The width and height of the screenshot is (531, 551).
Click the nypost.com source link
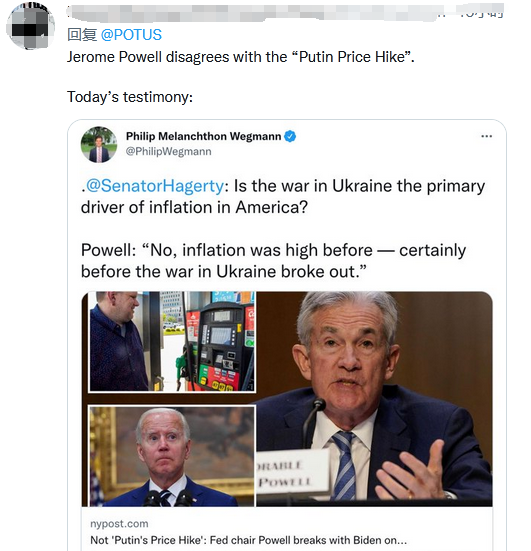[119, 524]
